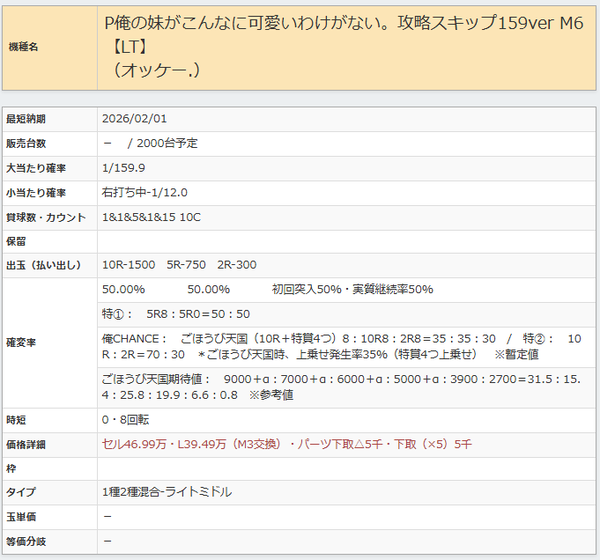Select the '価格詳細' label
The image size is (600, 560).
26,445
